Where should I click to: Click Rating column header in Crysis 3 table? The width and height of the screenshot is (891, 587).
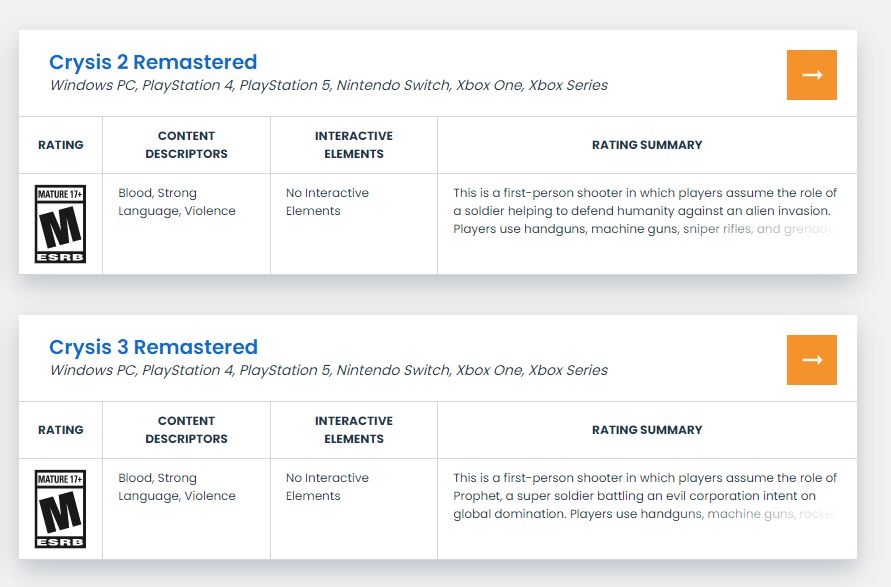point(61,430)
